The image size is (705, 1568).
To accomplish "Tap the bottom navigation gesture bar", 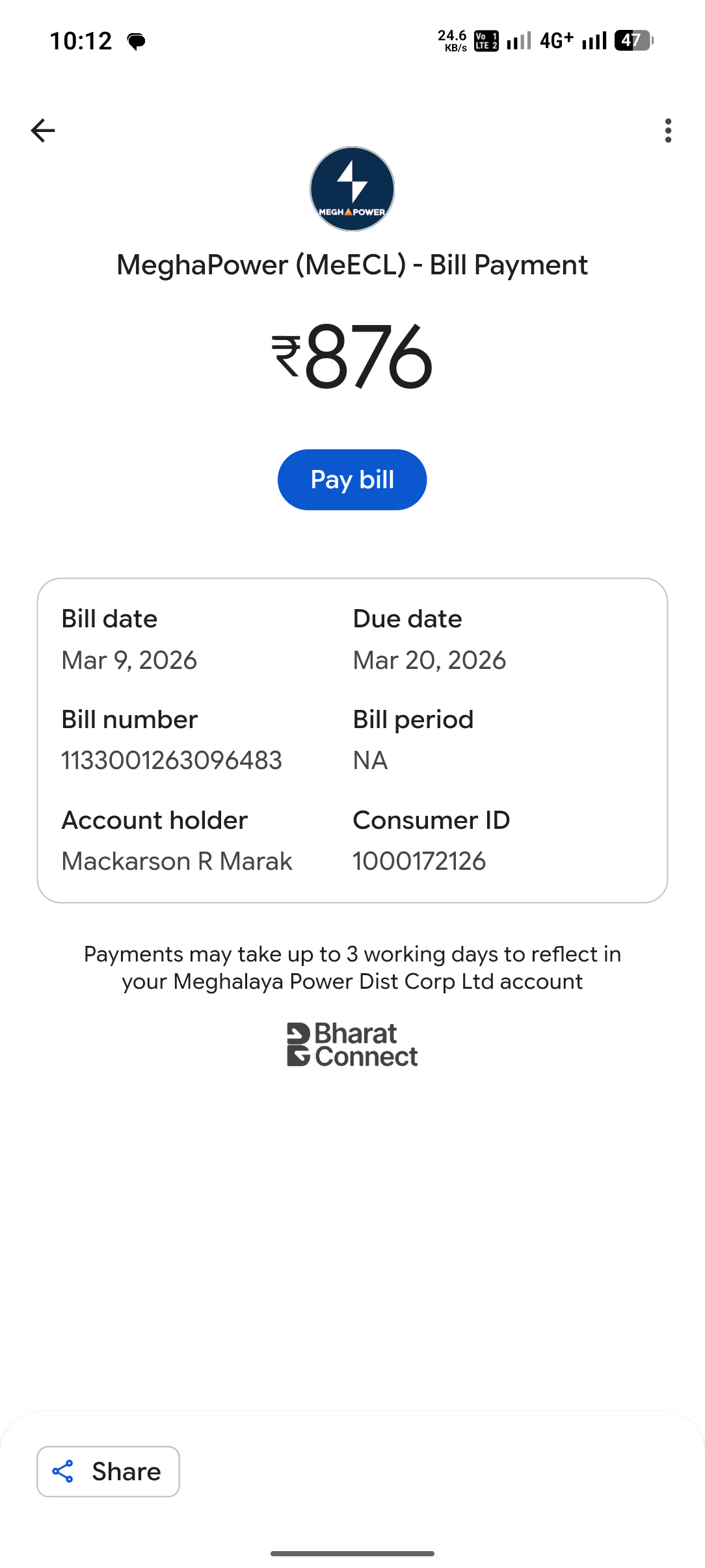I will [x=352, y=1553].
